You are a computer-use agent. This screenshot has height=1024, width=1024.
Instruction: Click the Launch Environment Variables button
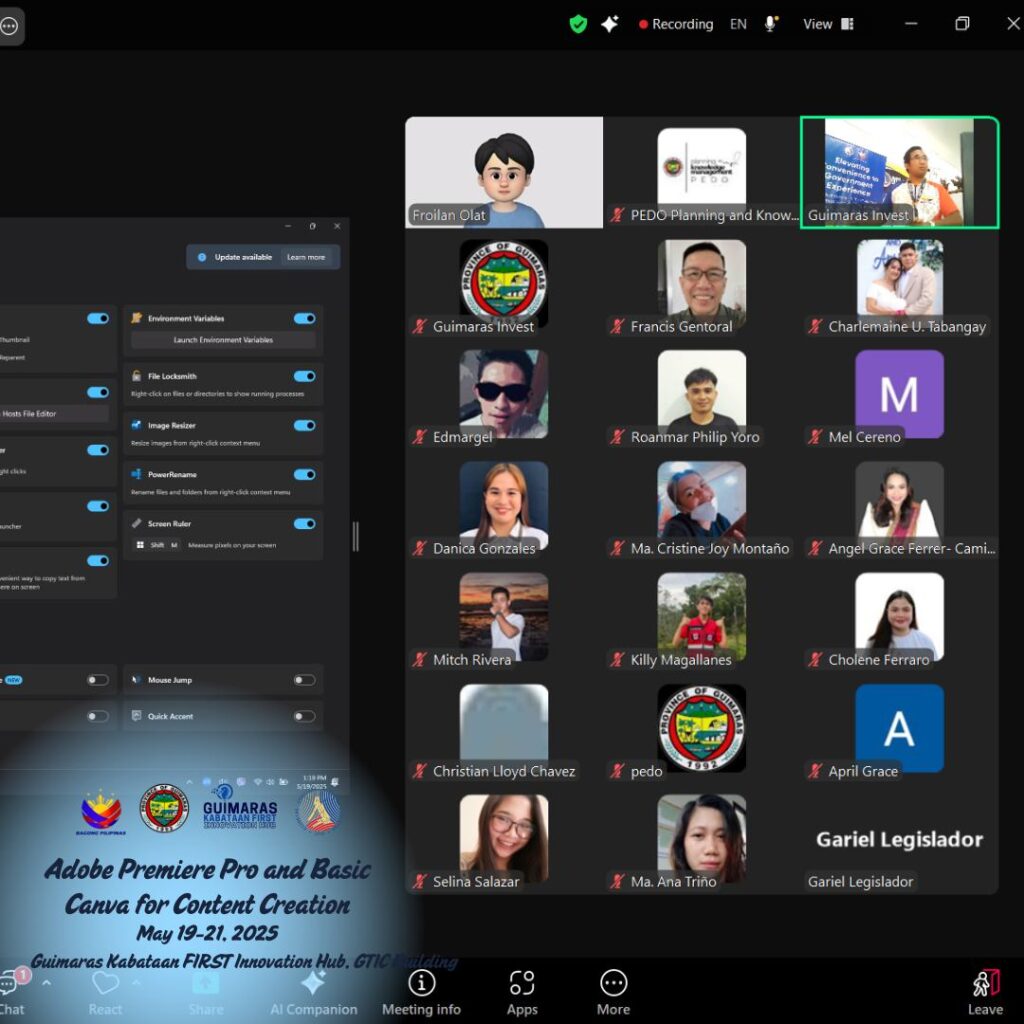point(223,340)
